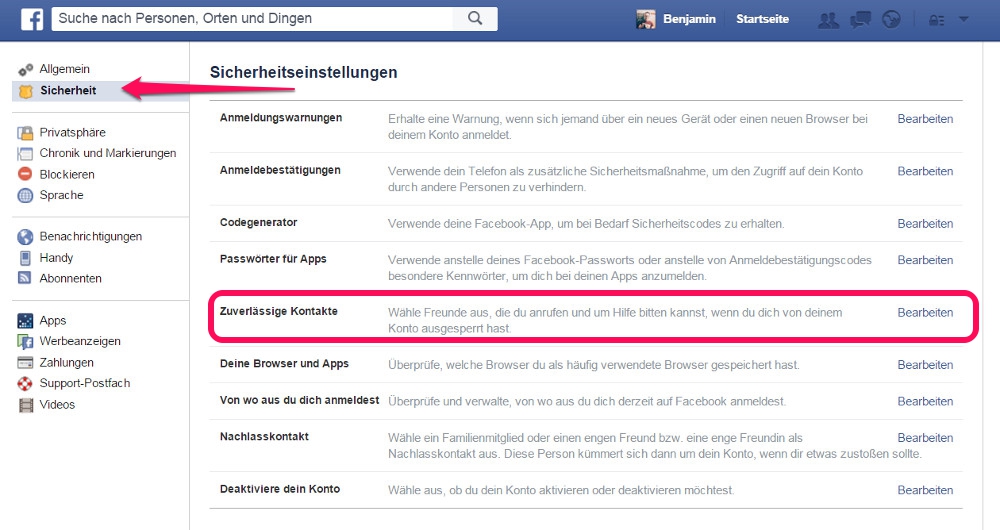Click the Benachrichtigungen globe icon
The width and height of the screenshot is (1000, 530).
25,237
